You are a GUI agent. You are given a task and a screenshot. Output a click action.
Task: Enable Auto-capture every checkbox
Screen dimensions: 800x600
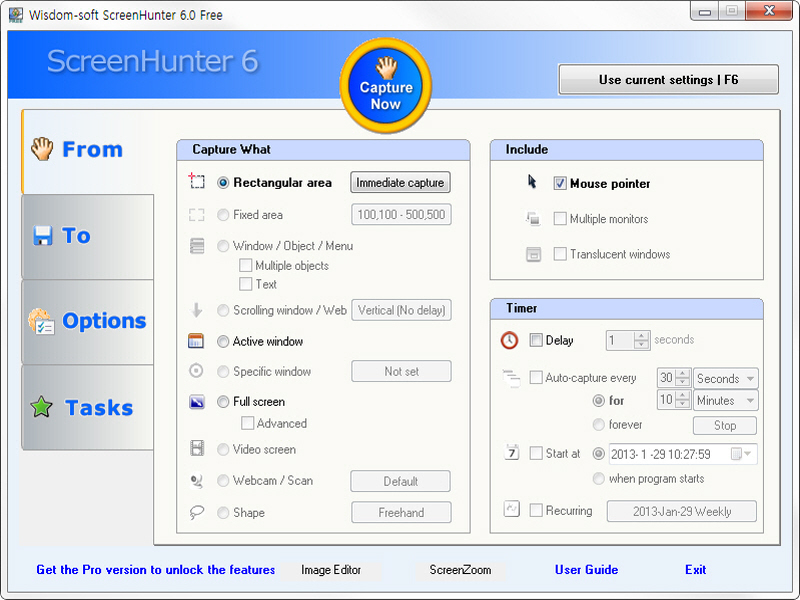coord(536,378)
